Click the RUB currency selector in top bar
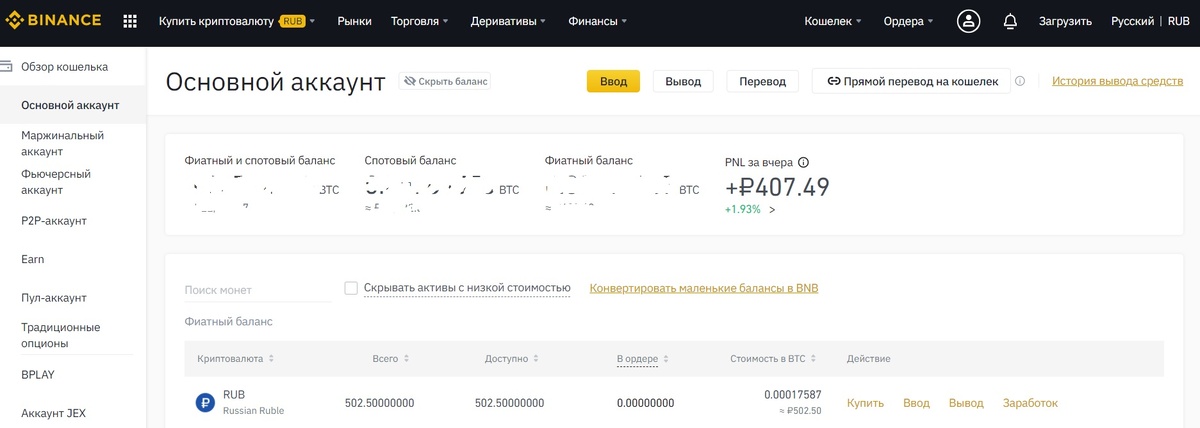The image size is (1200, 428). click(1178, 21)
